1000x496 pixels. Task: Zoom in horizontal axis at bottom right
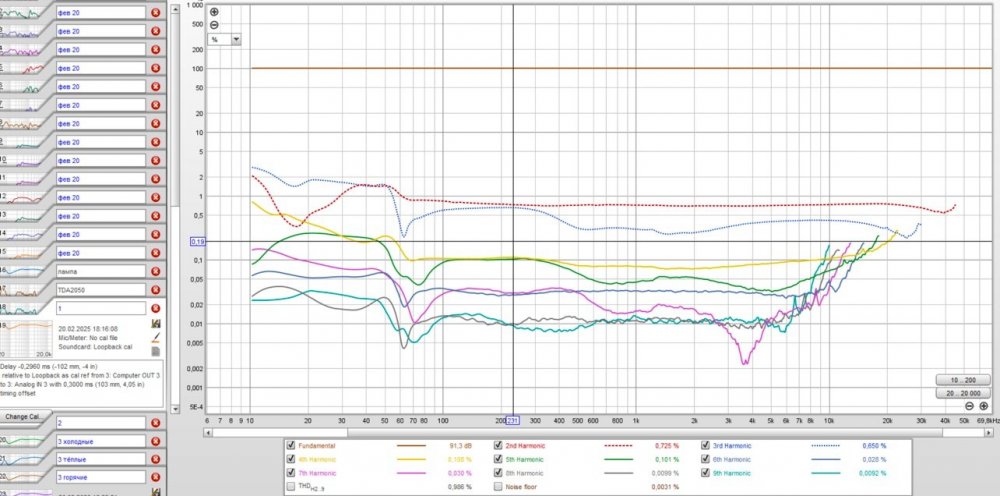tap(984, 407)
